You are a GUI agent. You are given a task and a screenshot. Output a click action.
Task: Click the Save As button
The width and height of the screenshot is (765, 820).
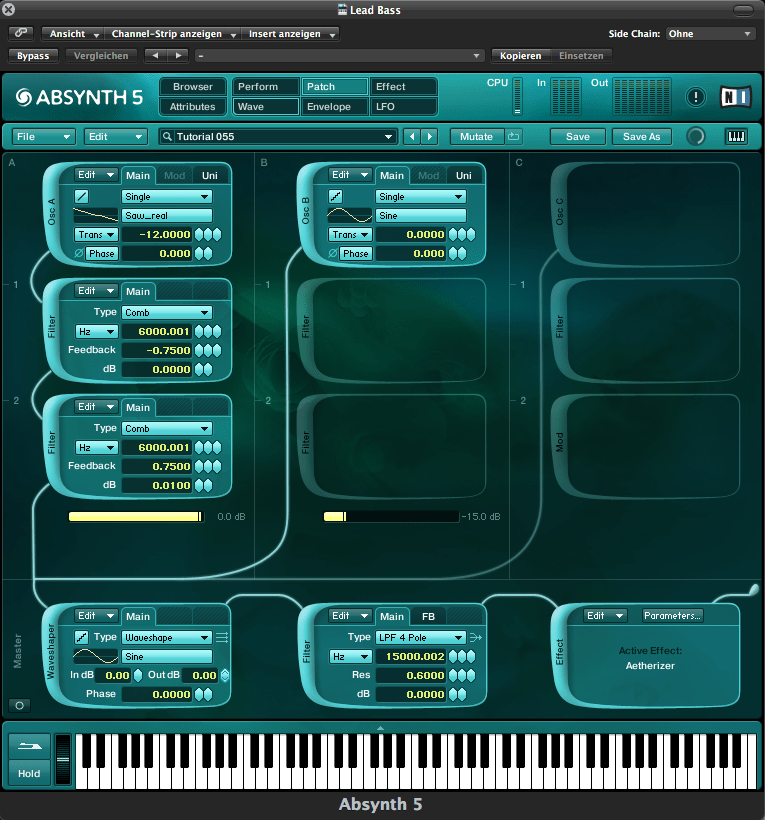coord(641,136)
